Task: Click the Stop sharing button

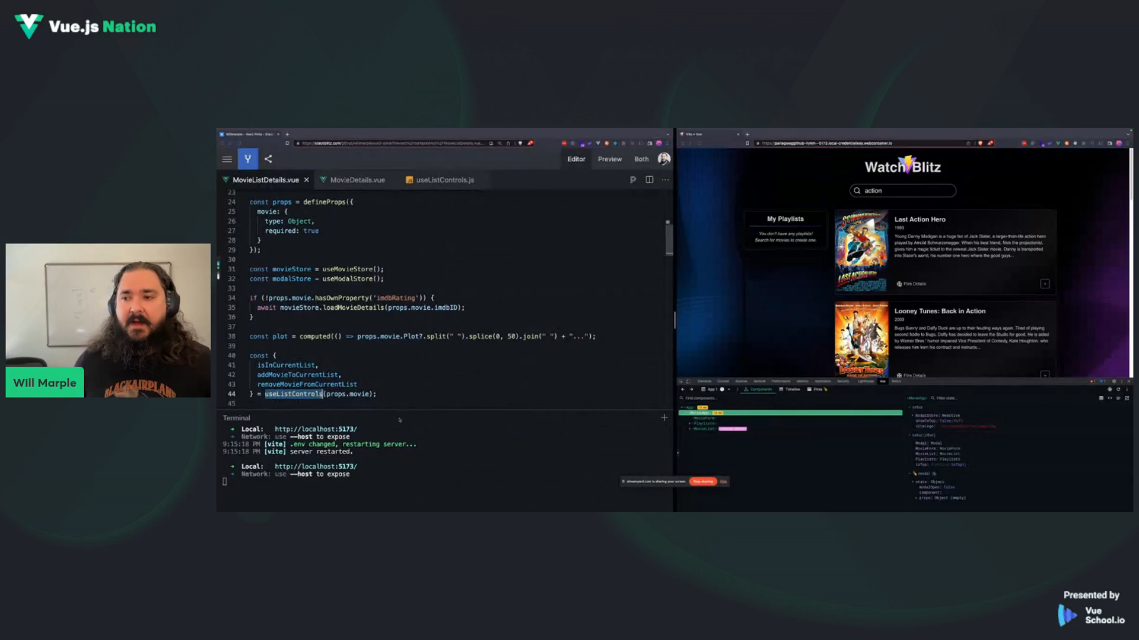Action: pos(703,482)
